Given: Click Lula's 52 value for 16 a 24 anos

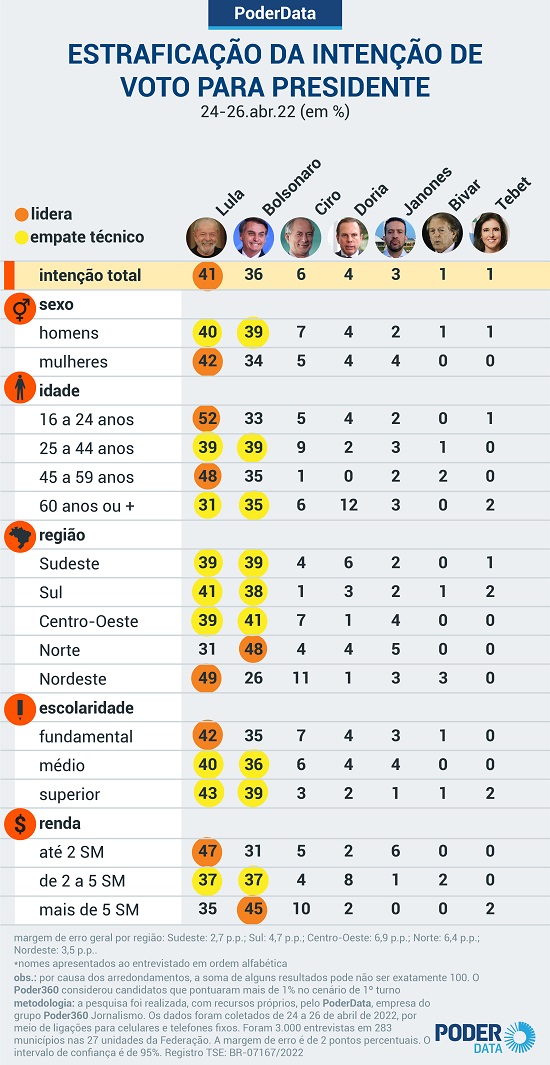Looking at the screenshot, I should [207, 419].
